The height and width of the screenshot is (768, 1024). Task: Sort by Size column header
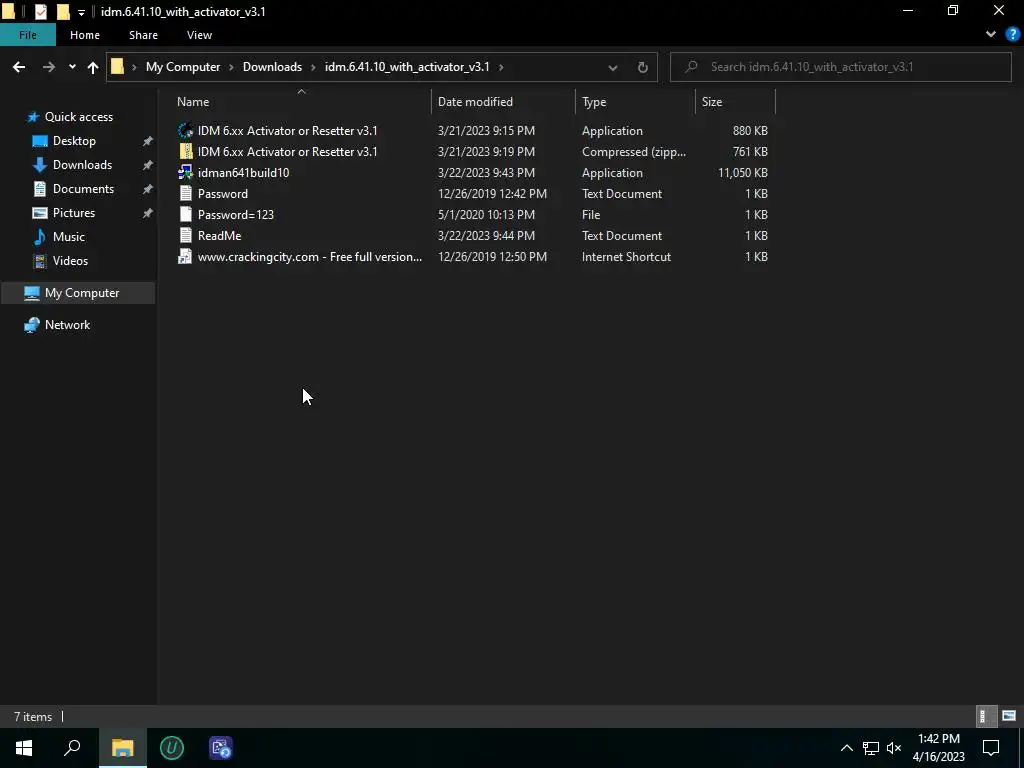click(x=735, y=102)
